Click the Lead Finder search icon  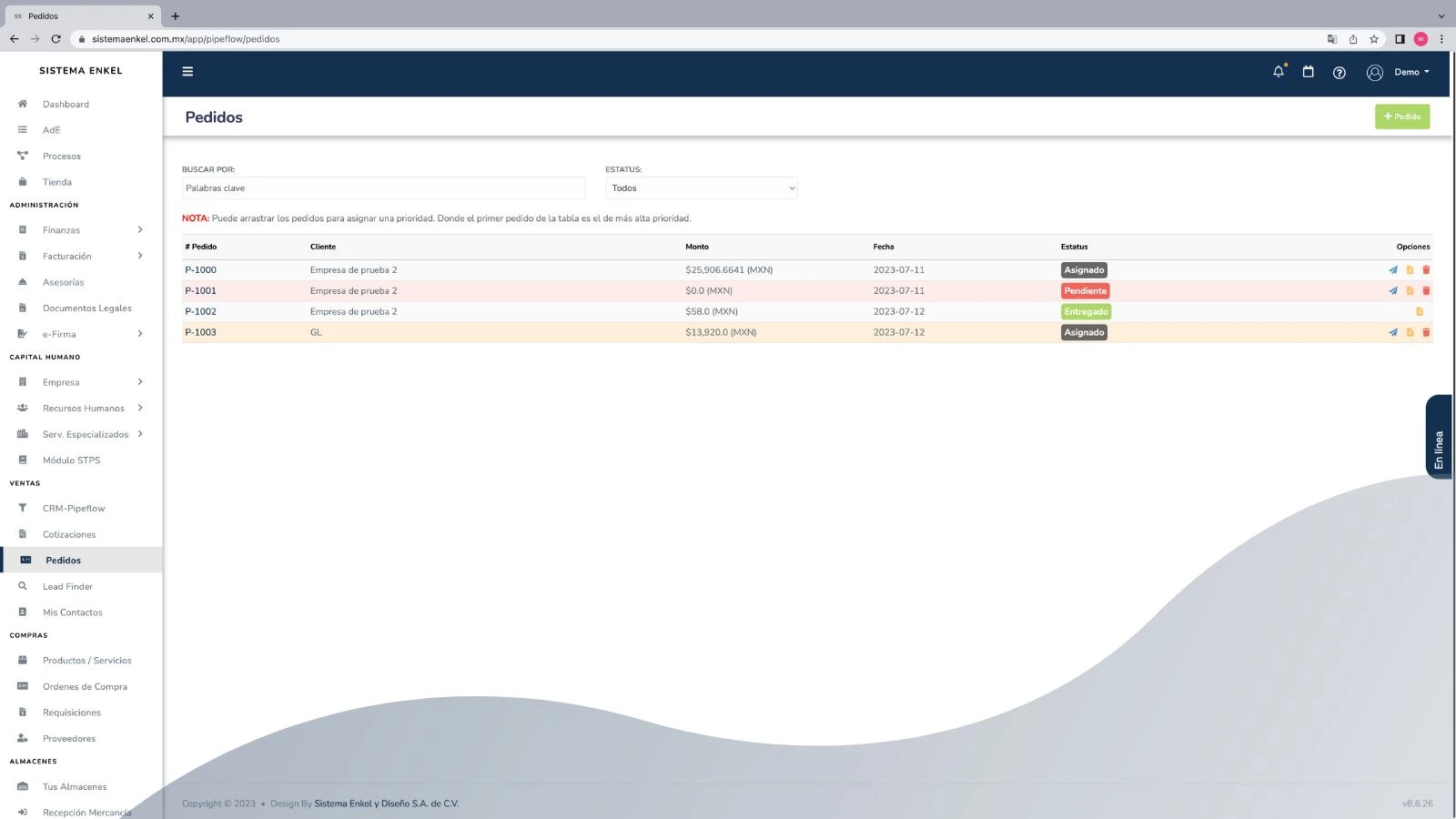coord(23,586)
